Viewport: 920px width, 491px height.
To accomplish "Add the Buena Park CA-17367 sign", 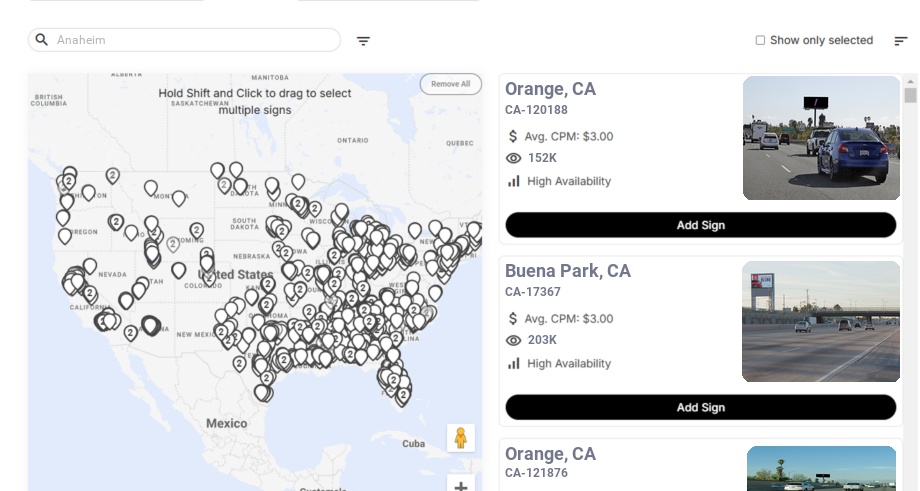I will coord(700,407).
